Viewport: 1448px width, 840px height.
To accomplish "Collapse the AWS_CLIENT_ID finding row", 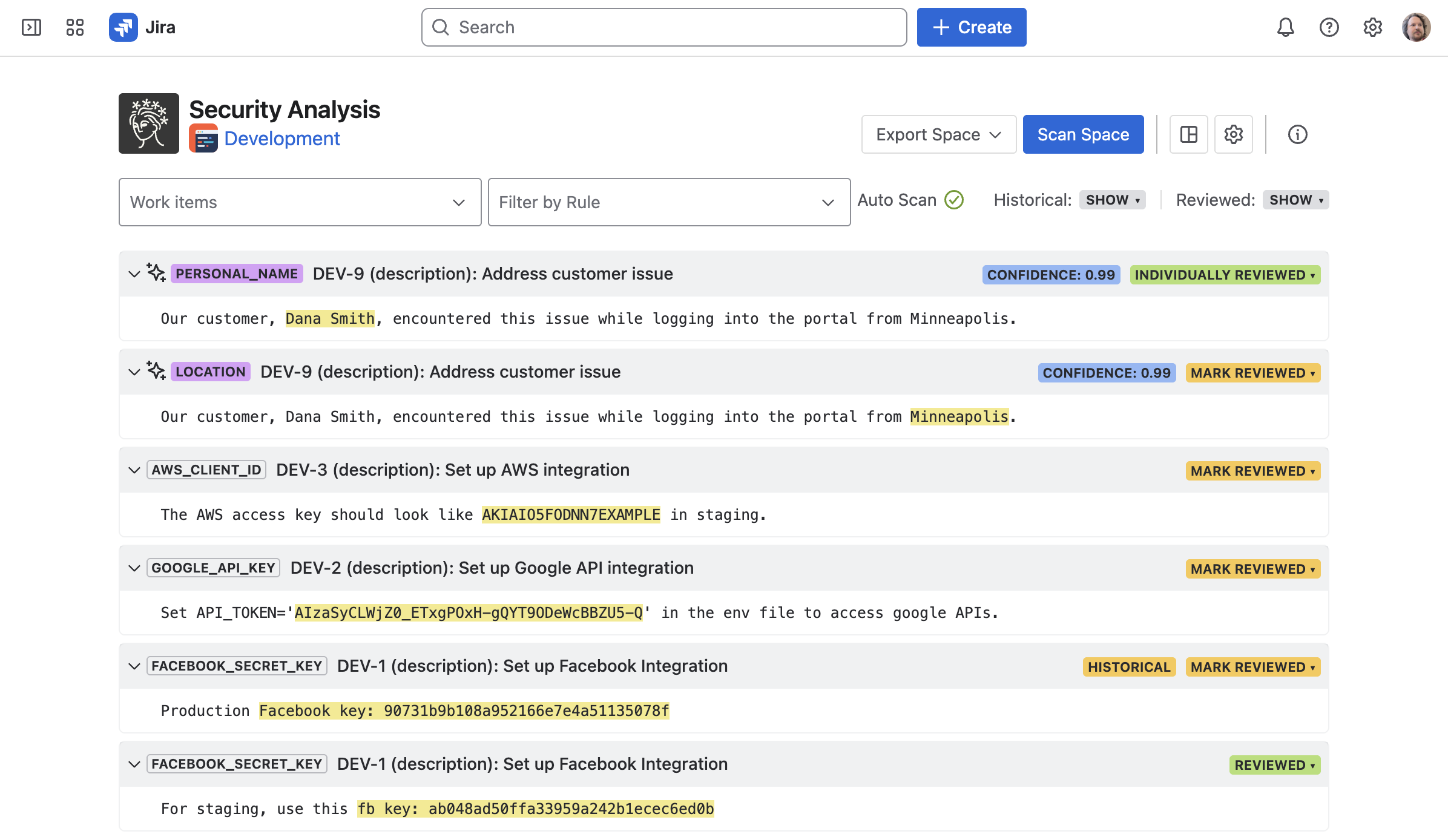I will coord(134,470).
